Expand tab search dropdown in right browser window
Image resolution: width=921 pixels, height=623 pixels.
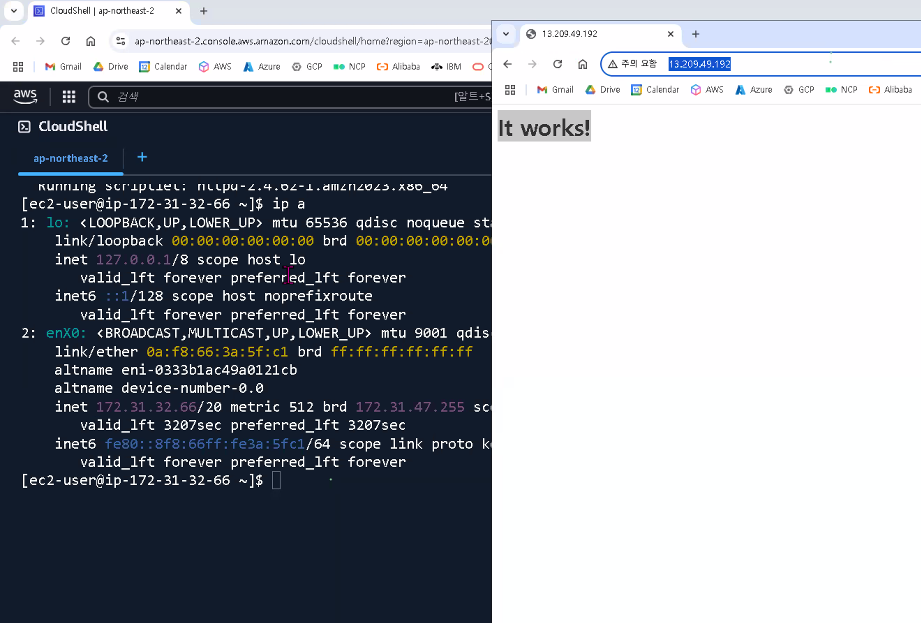pos(506,34)
